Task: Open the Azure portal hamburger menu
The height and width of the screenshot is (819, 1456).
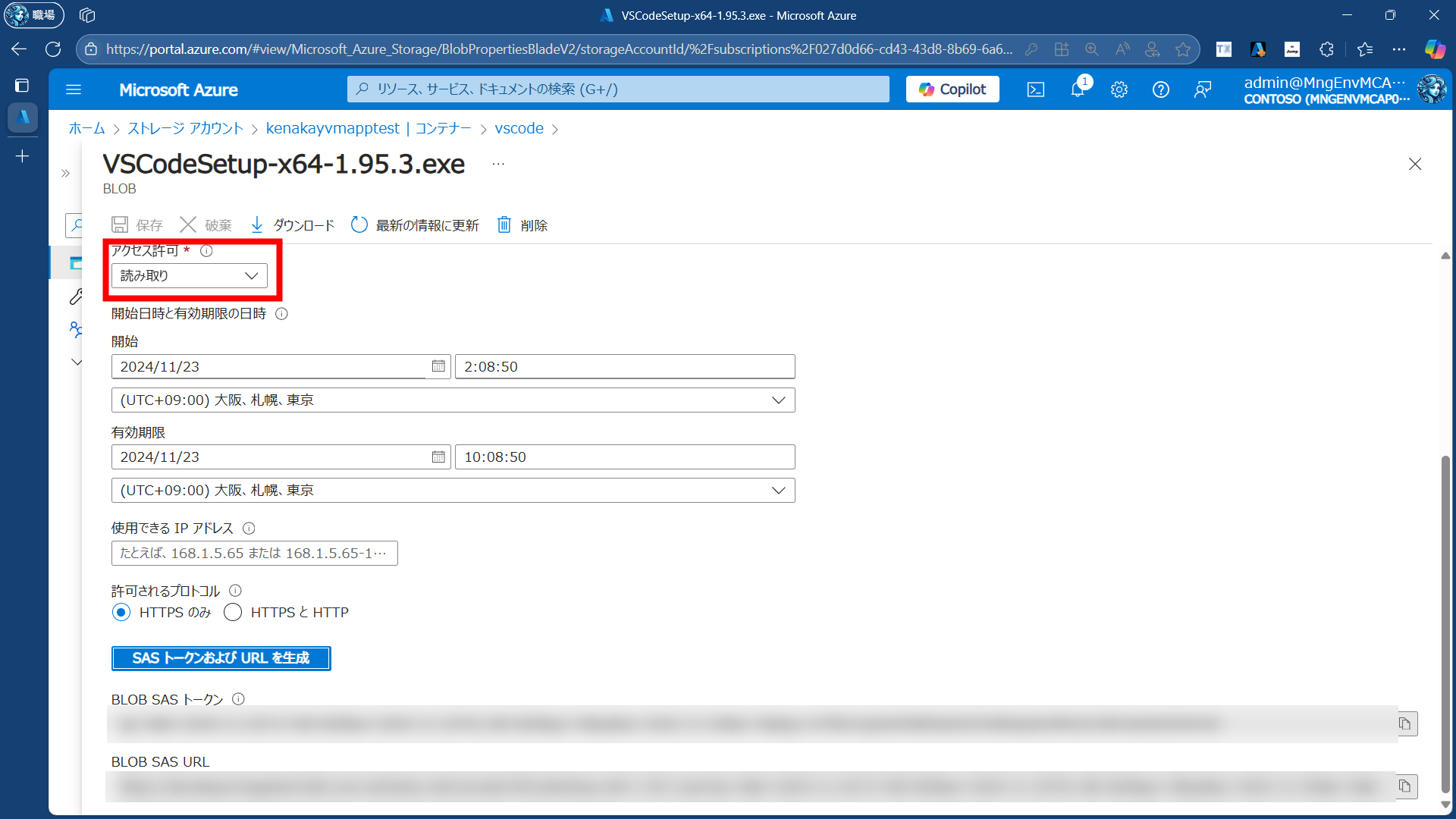Action: [x=74, y=89]
